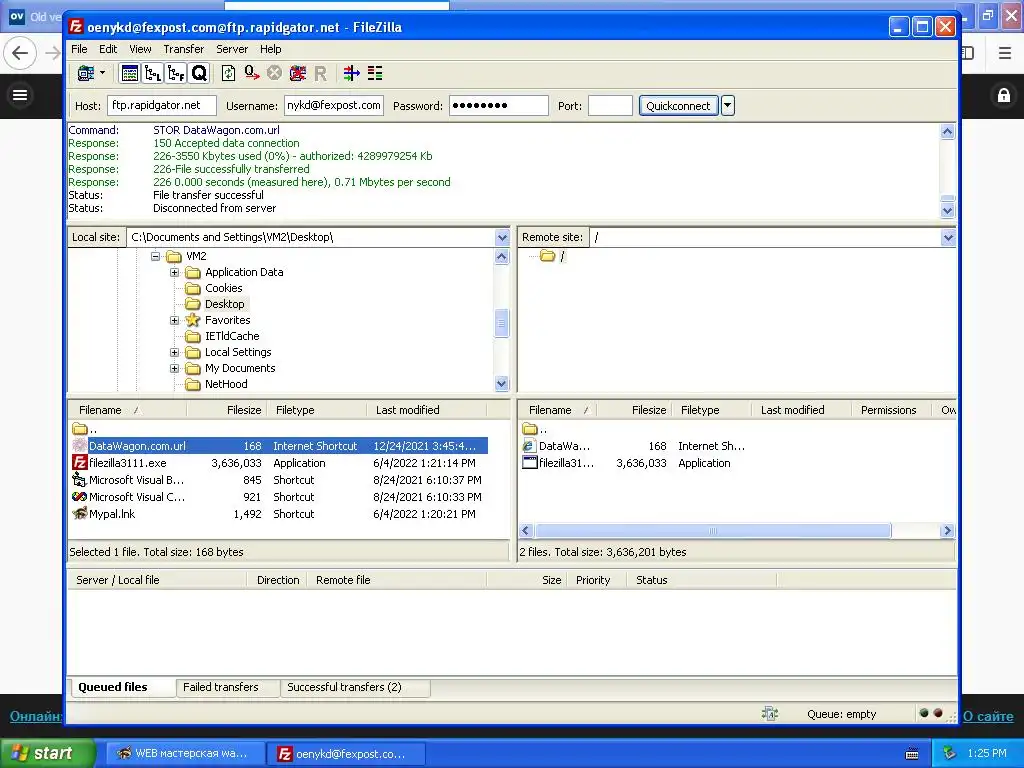The height and width of the screenshot is (768, 1024).
Task: Switch to Queued files tab
Action: pyautogui.click(x=121, y=687)
